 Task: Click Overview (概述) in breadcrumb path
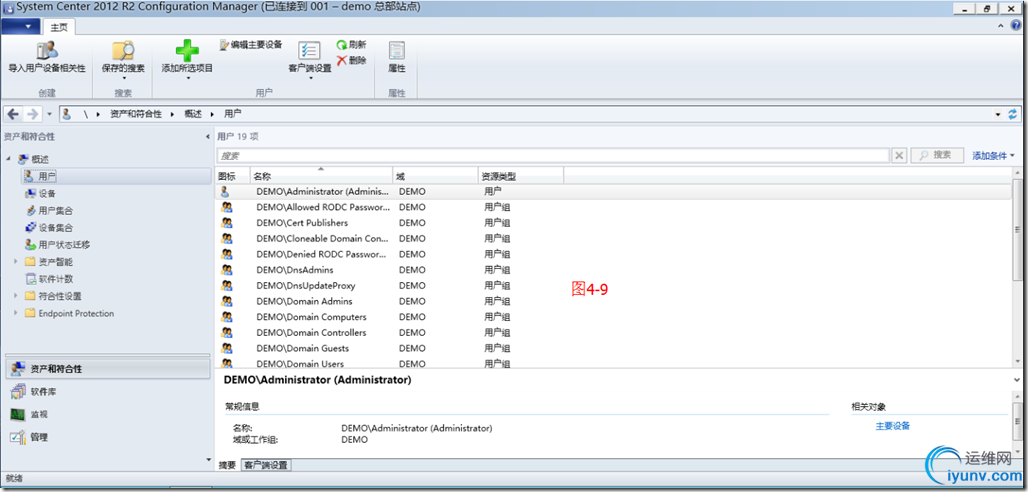[193, 114]
